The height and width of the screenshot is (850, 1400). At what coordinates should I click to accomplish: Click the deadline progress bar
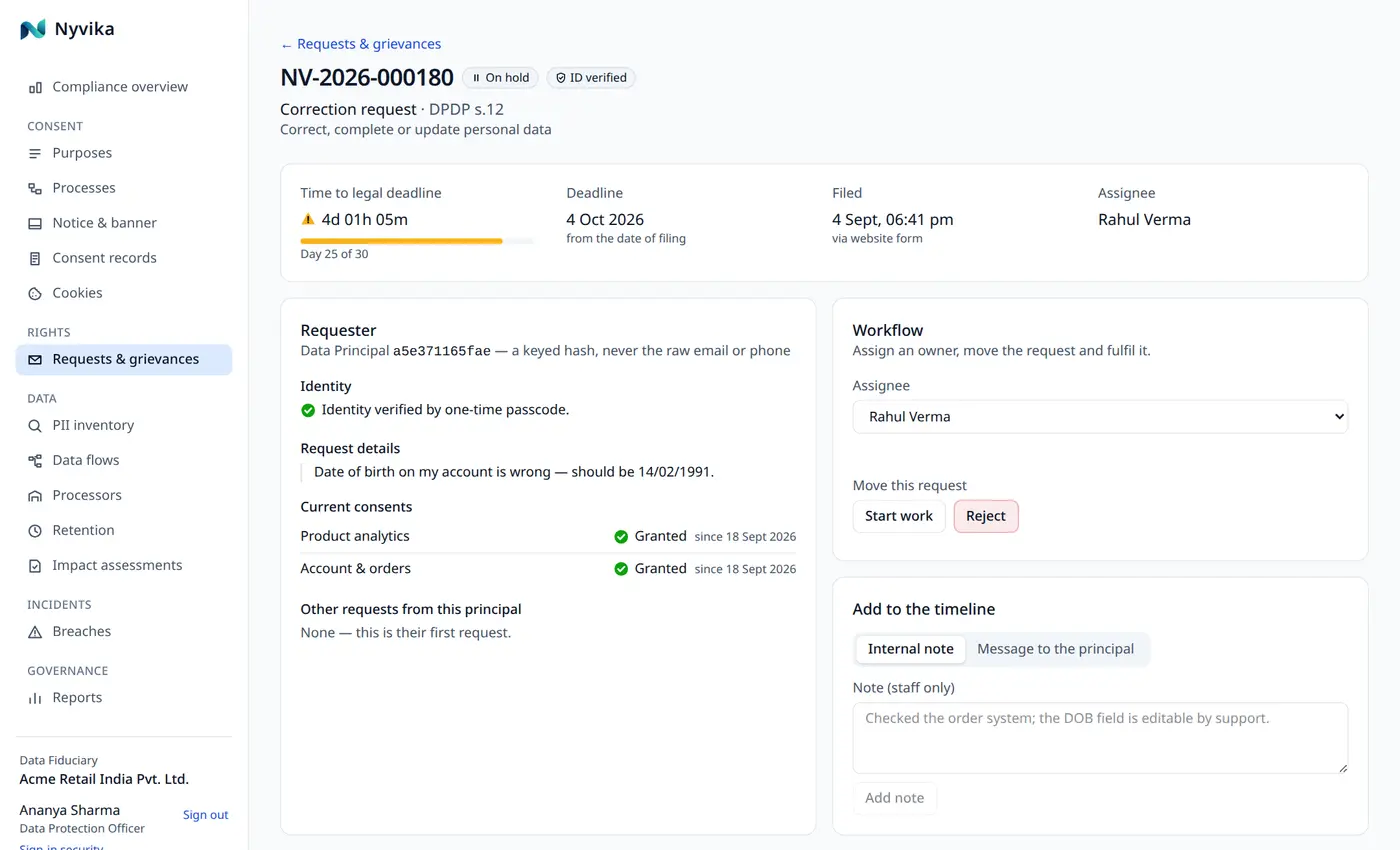point(417,241)
